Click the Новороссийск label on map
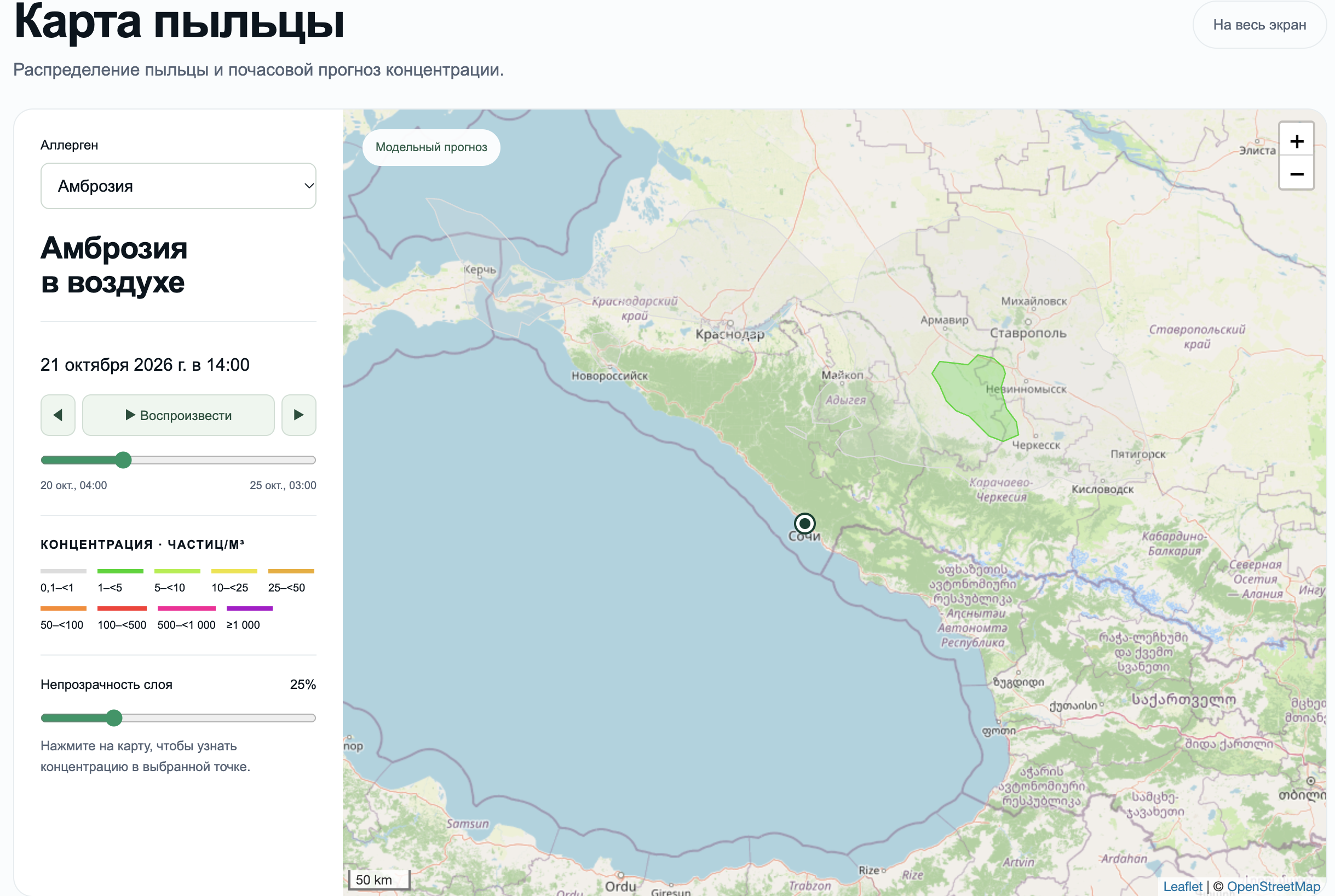This screenshot has height=896, width=1335. point(609,376)
